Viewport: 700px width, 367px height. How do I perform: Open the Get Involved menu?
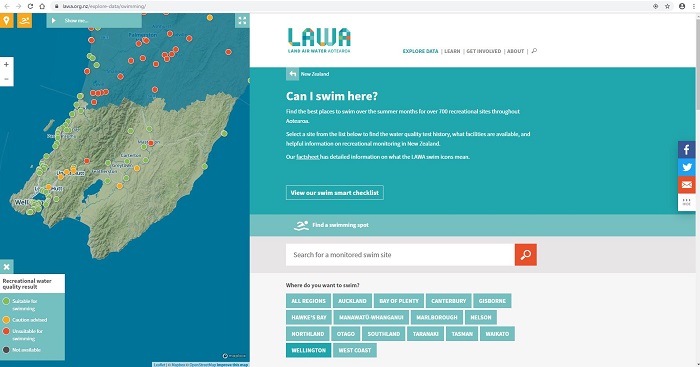(483, 51)
